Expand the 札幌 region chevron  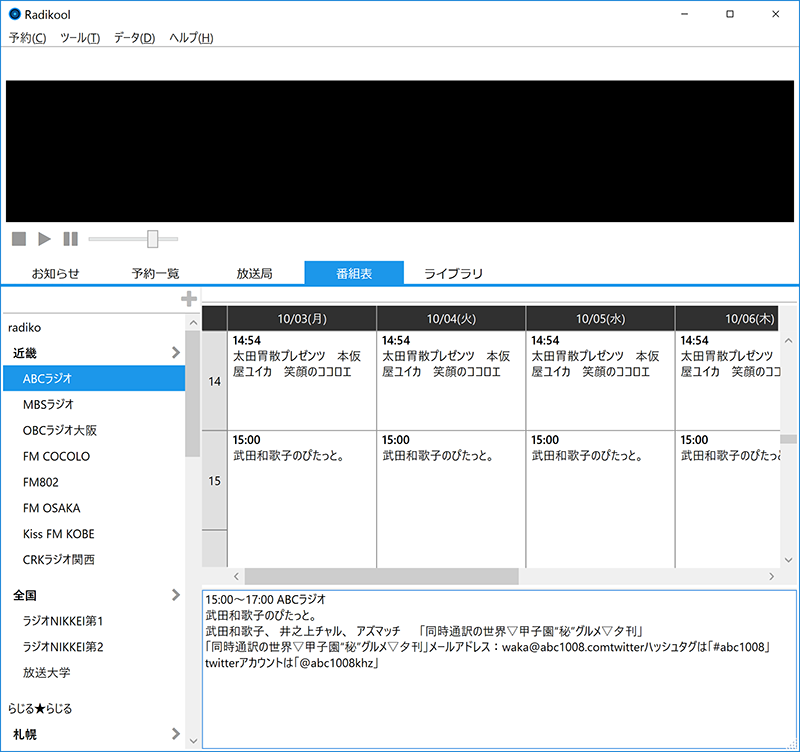click(176, 734)
